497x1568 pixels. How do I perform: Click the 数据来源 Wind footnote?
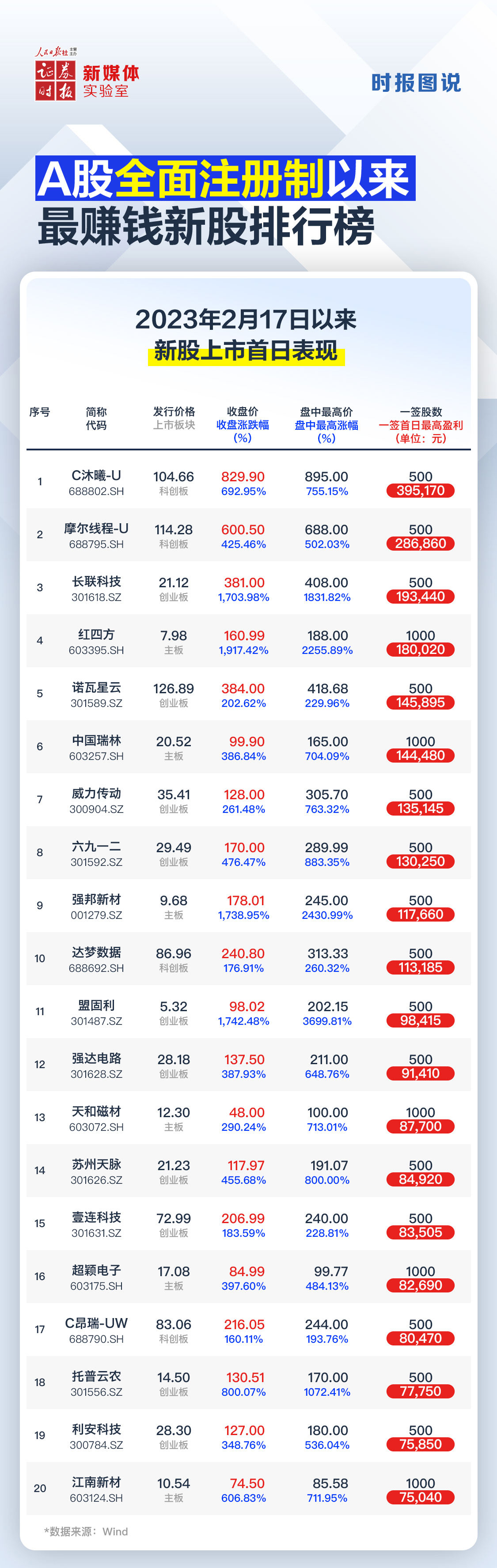[x=86, y=1531]
